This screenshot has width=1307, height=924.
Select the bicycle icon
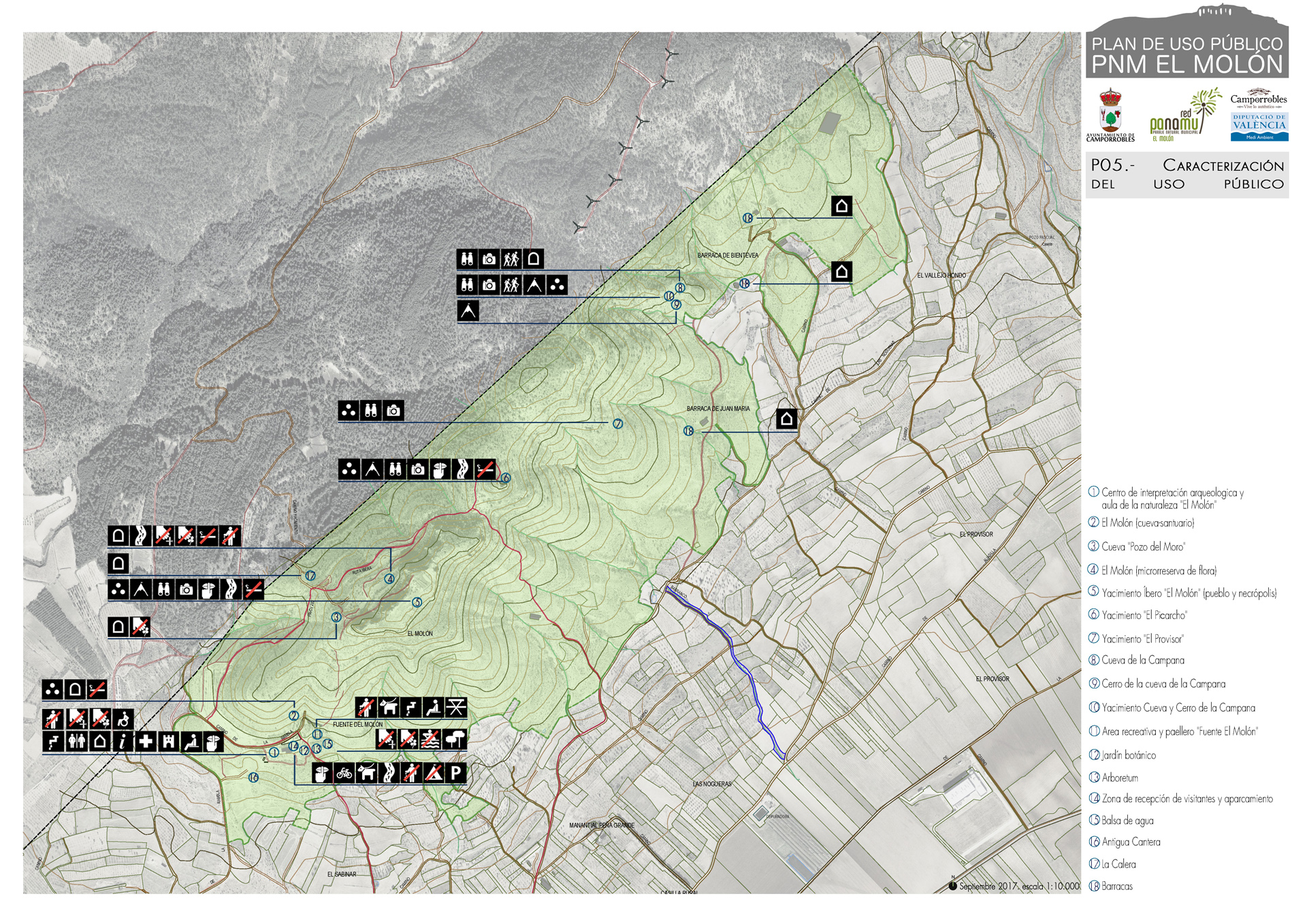[x=344, y=772]
